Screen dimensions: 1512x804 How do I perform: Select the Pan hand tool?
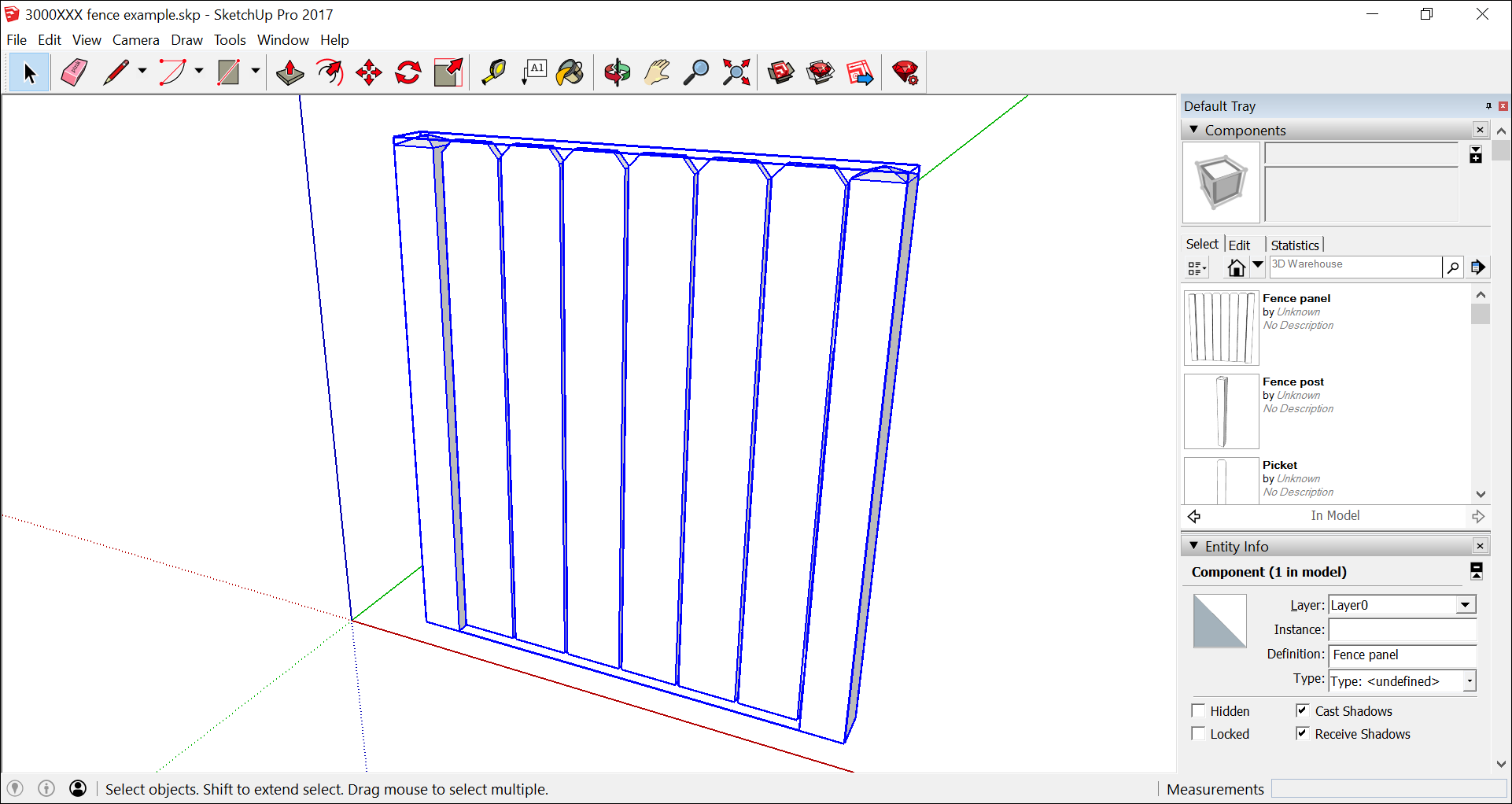click(656, 73)
